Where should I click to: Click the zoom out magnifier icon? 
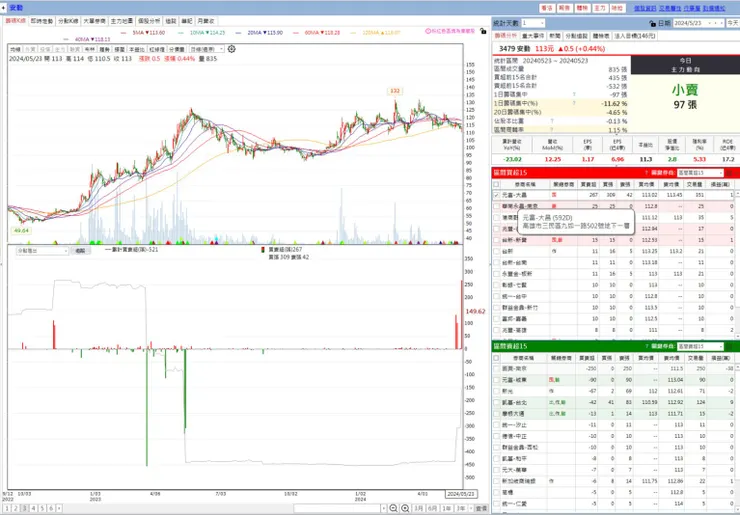coord(394,508)
